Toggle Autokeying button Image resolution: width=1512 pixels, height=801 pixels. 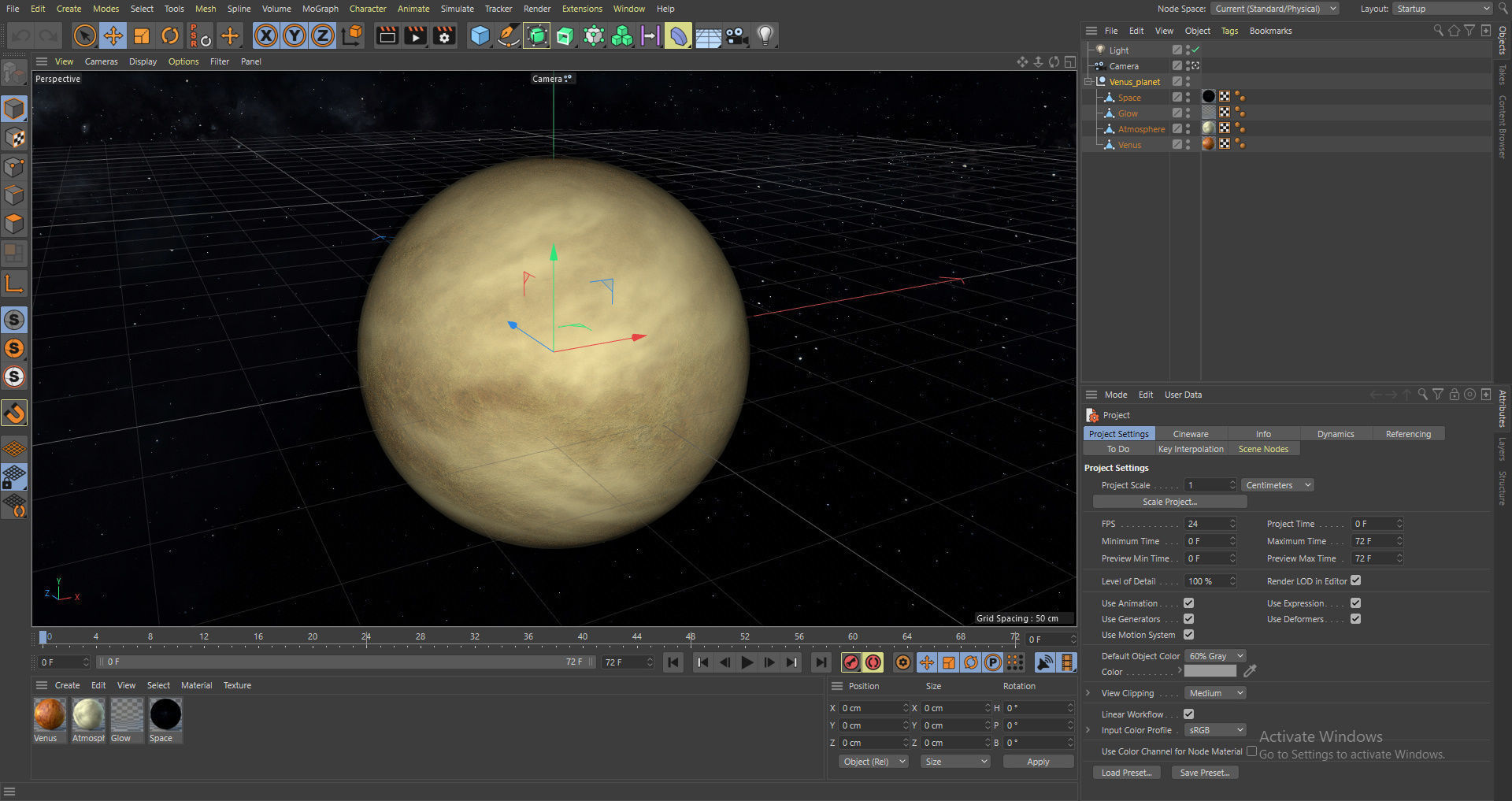873,662
